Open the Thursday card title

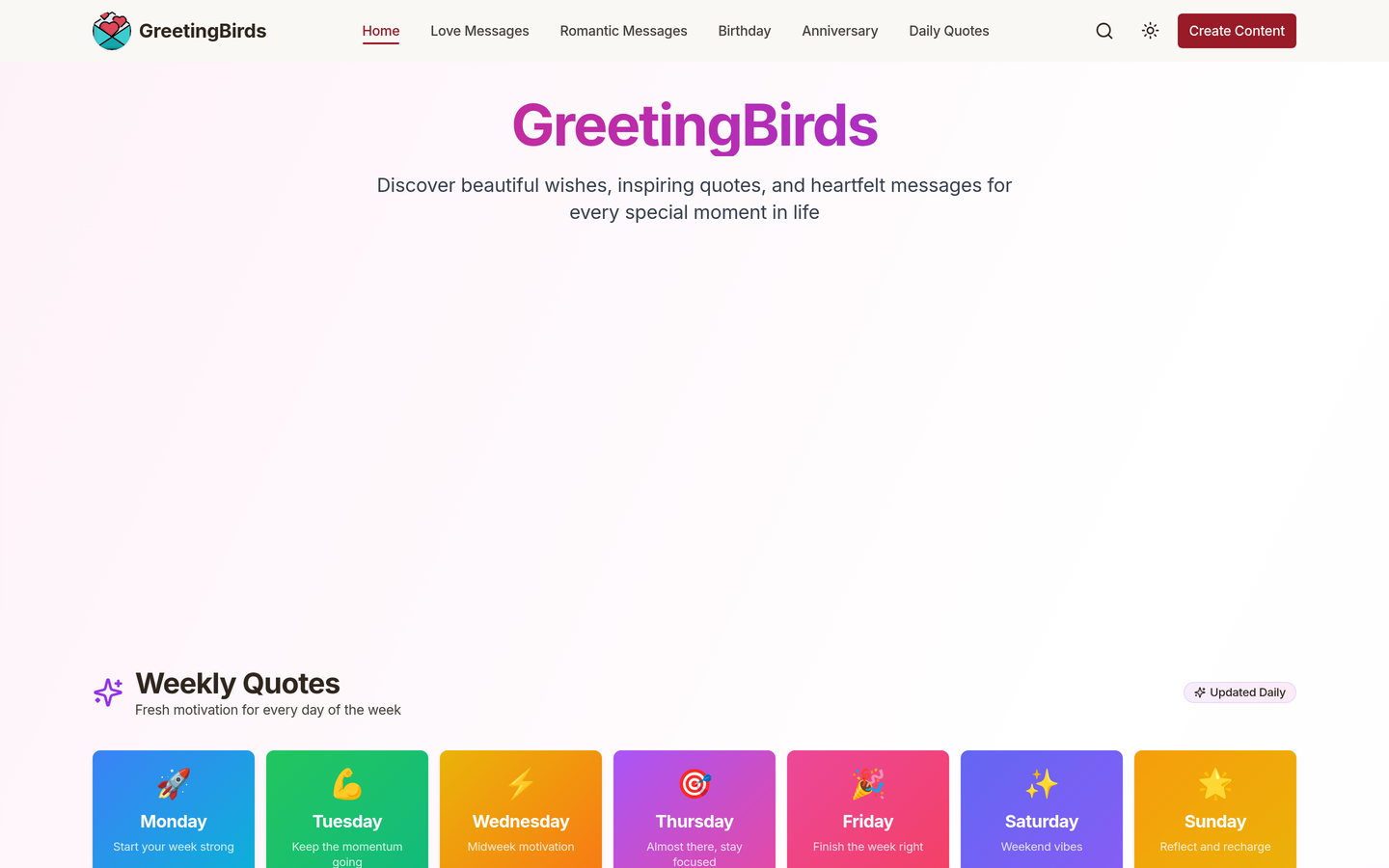(x=694, y=822)
